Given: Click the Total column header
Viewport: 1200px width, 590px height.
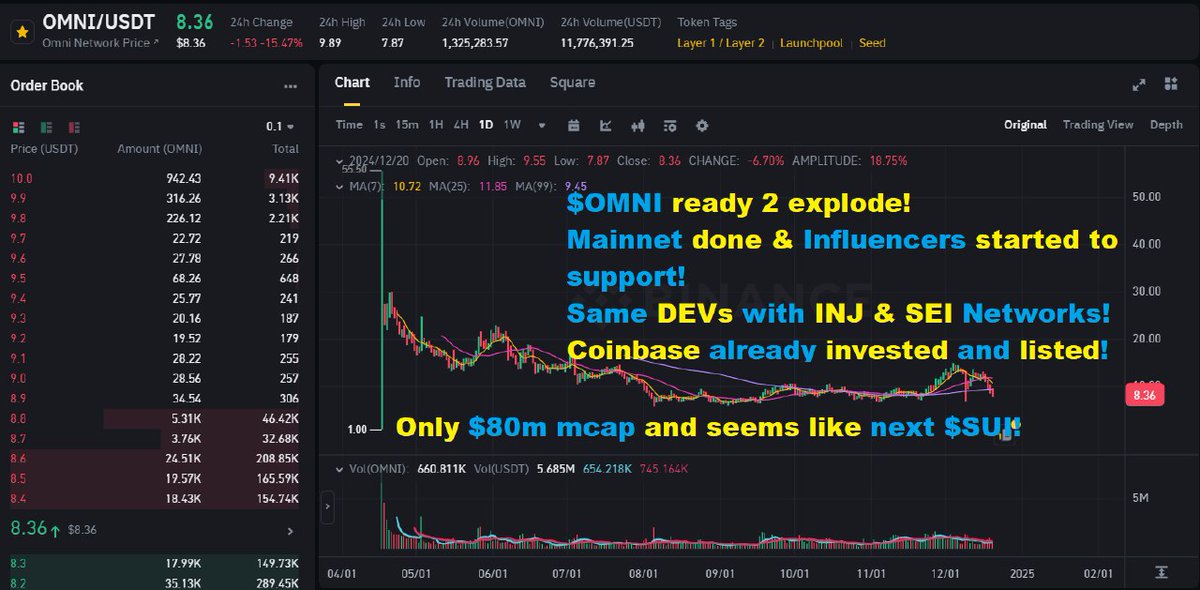Looking at the screenshot, I should 285,149.
